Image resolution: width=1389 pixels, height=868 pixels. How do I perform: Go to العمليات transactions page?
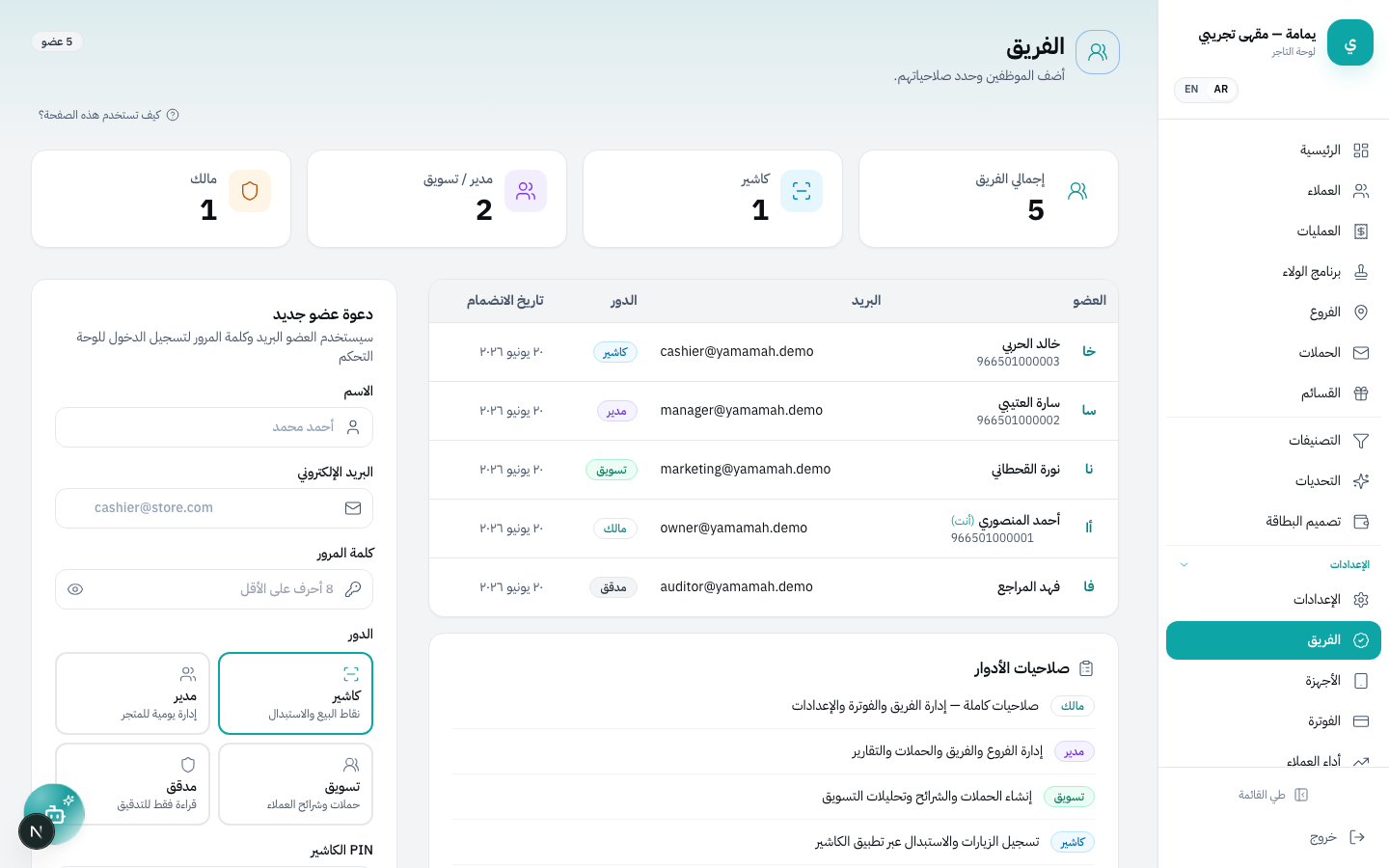1273,231
